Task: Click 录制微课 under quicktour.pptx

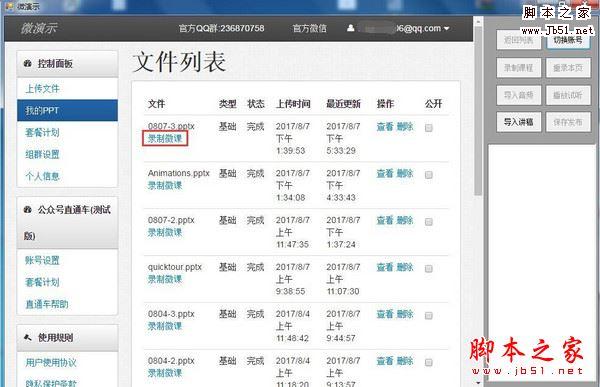Action: [165, 279]
